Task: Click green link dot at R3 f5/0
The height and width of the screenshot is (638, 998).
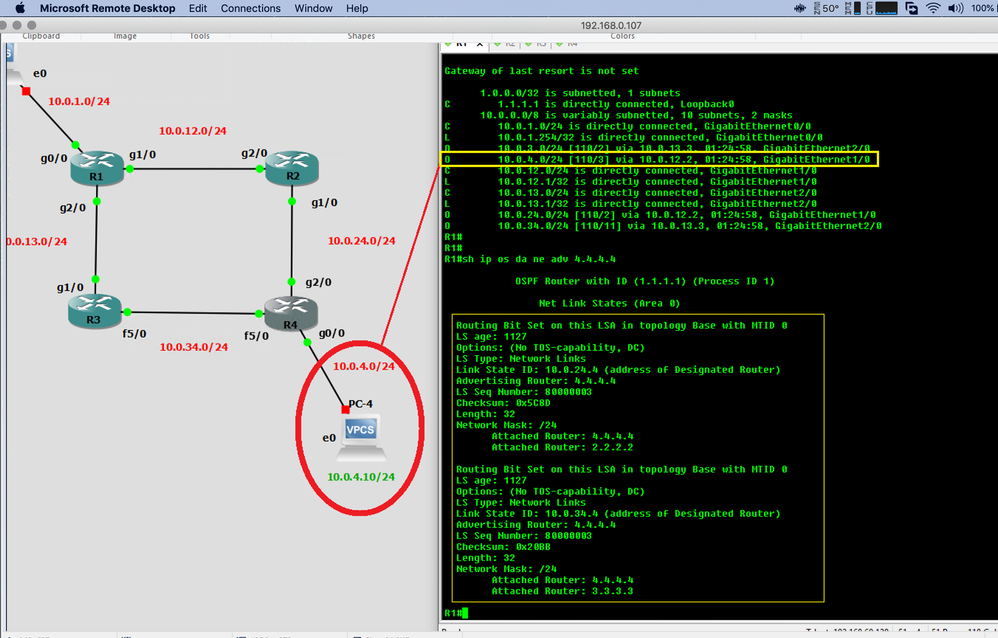Action: click(x=127, y=312)
